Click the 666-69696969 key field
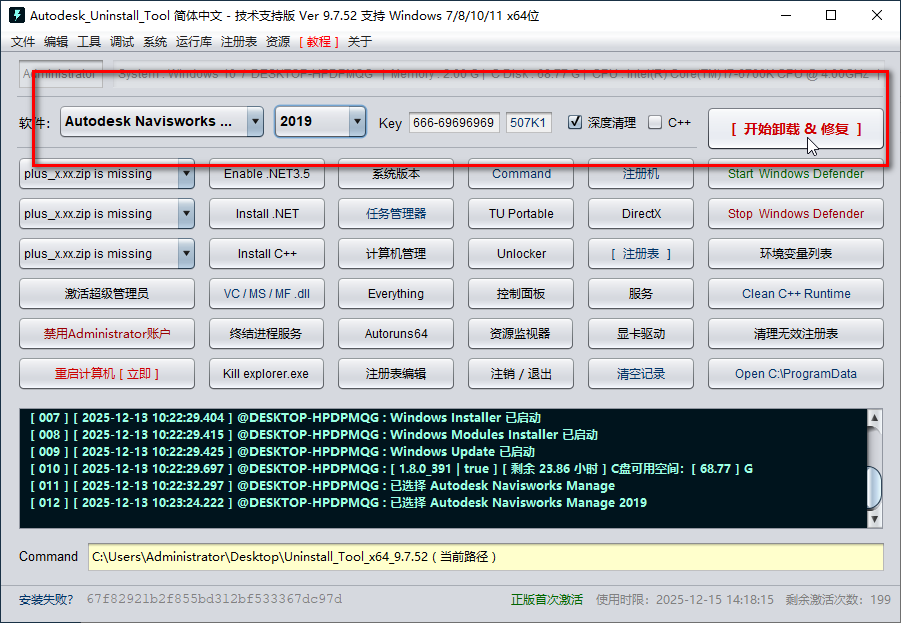Viewport: 901px width, 623px height. [454, 122]
